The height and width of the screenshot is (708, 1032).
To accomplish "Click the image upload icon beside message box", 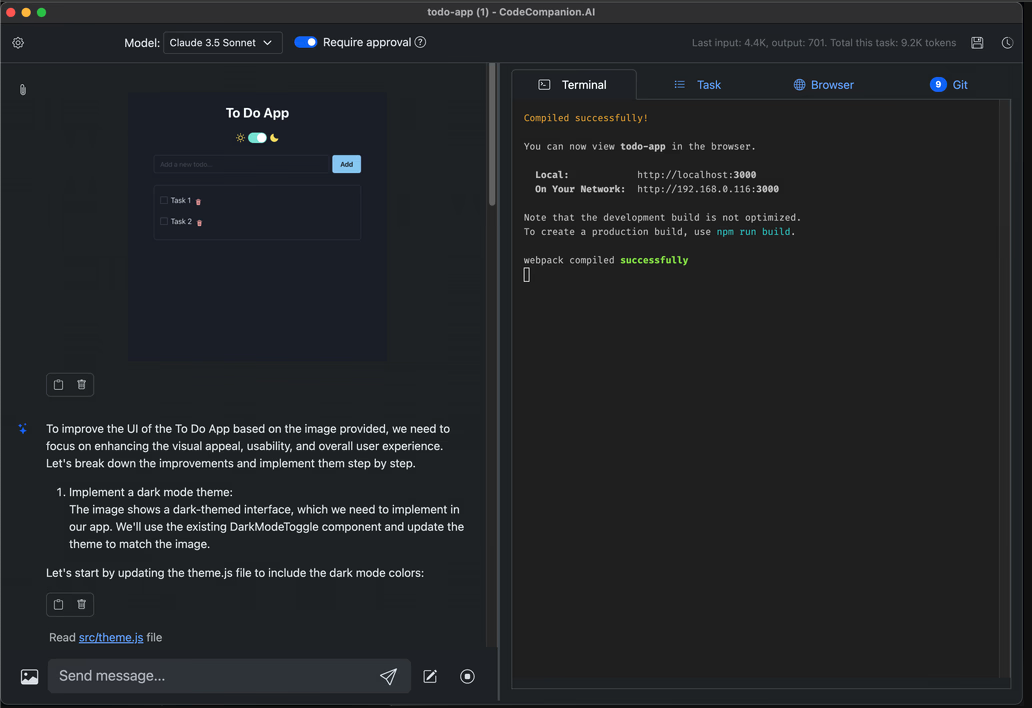I will click(30, 676).
